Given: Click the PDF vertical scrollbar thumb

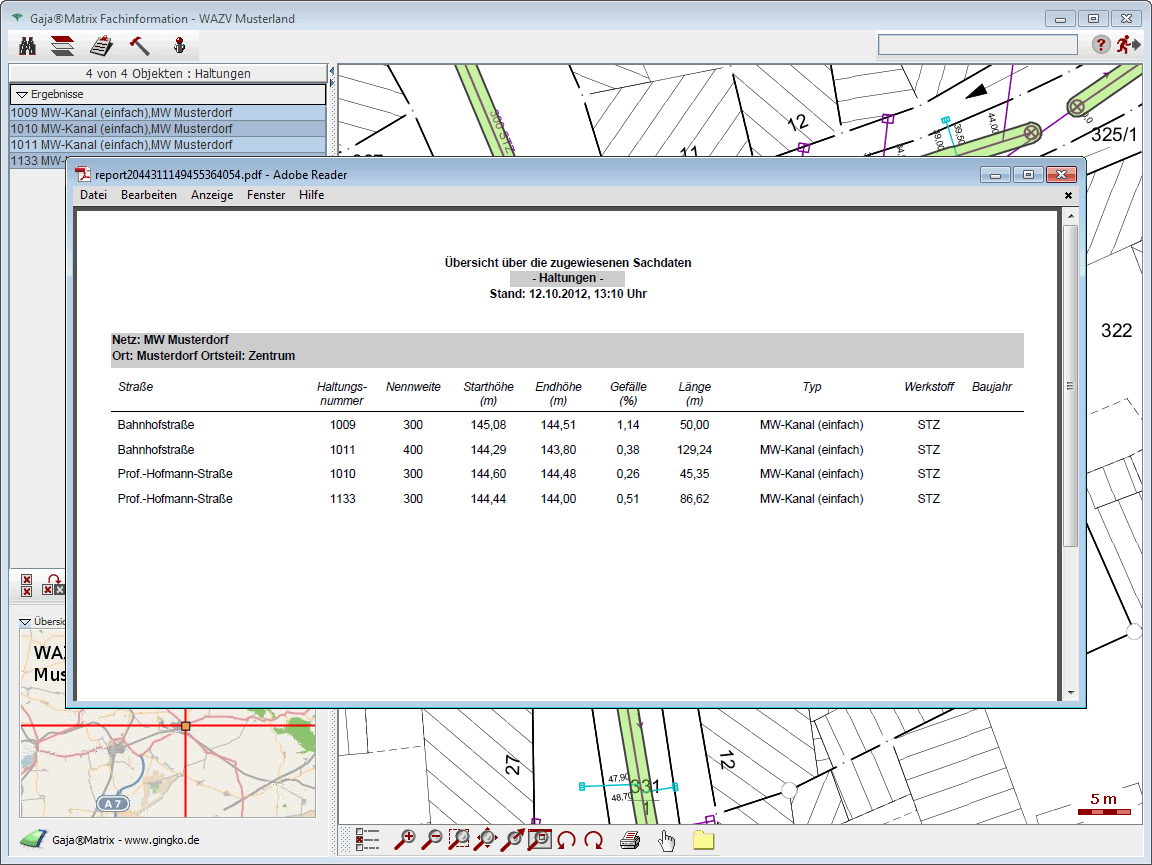Looking at the screenshot, I should [x=1070, y=385].
